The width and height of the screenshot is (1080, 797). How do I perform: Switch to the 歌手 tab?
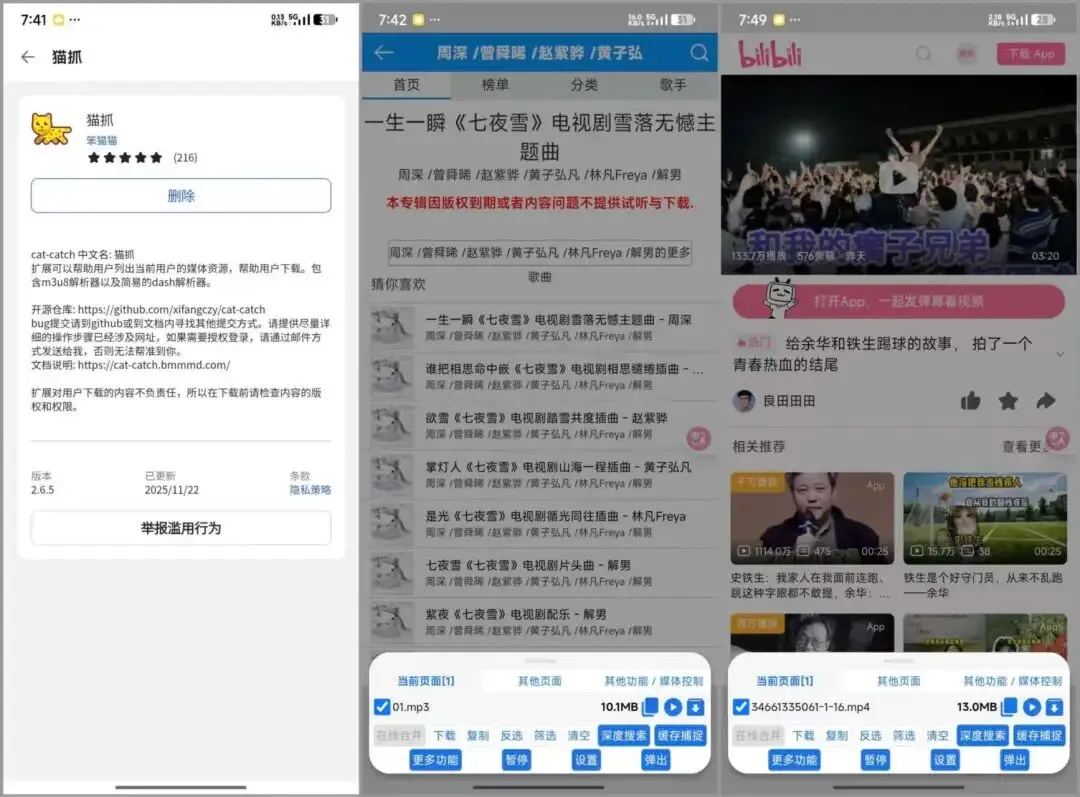pyautogui.click(x=673, y=85)
